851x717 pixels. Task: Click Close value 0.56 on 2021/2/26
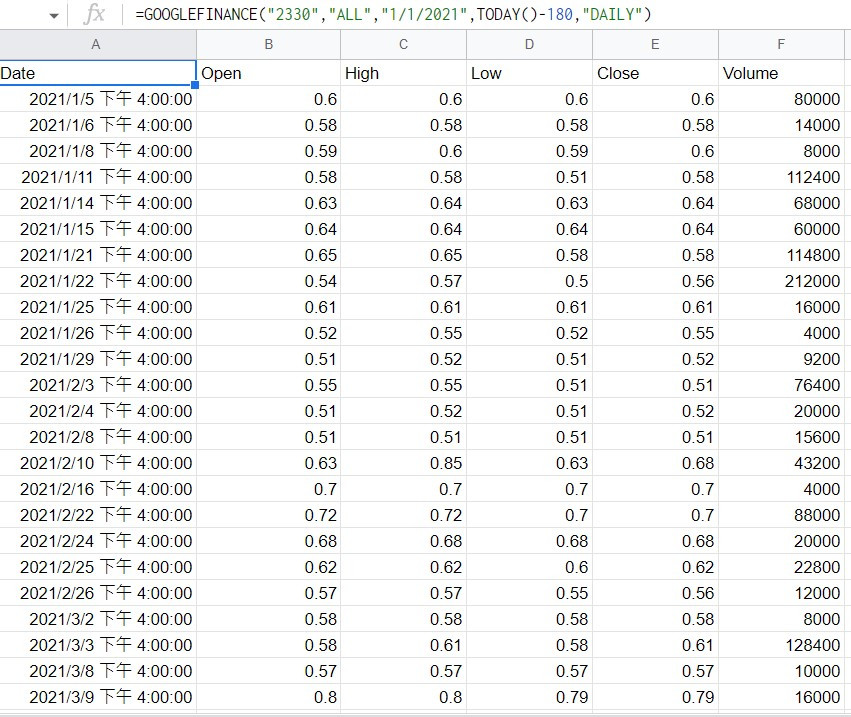pos(655,593)
